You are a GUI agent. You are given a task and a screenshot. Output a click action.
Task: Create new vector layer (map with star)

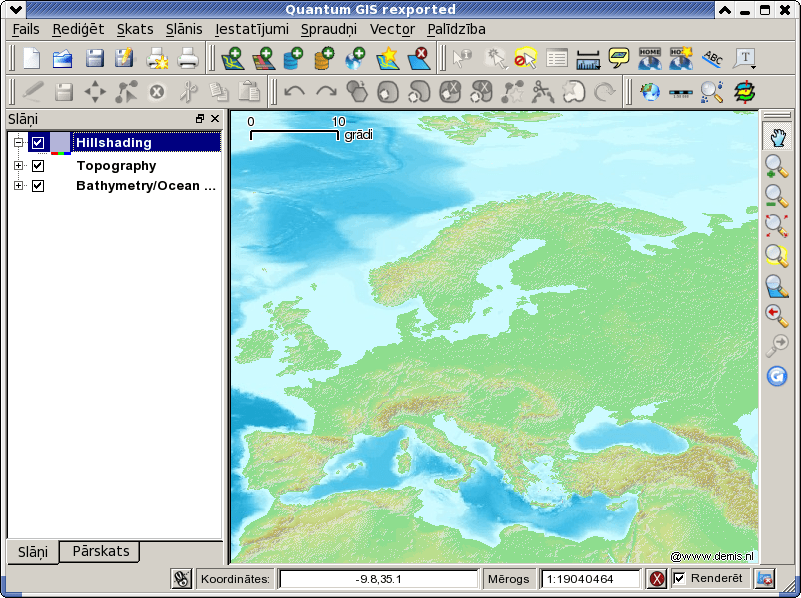click(x=388, y=58)
